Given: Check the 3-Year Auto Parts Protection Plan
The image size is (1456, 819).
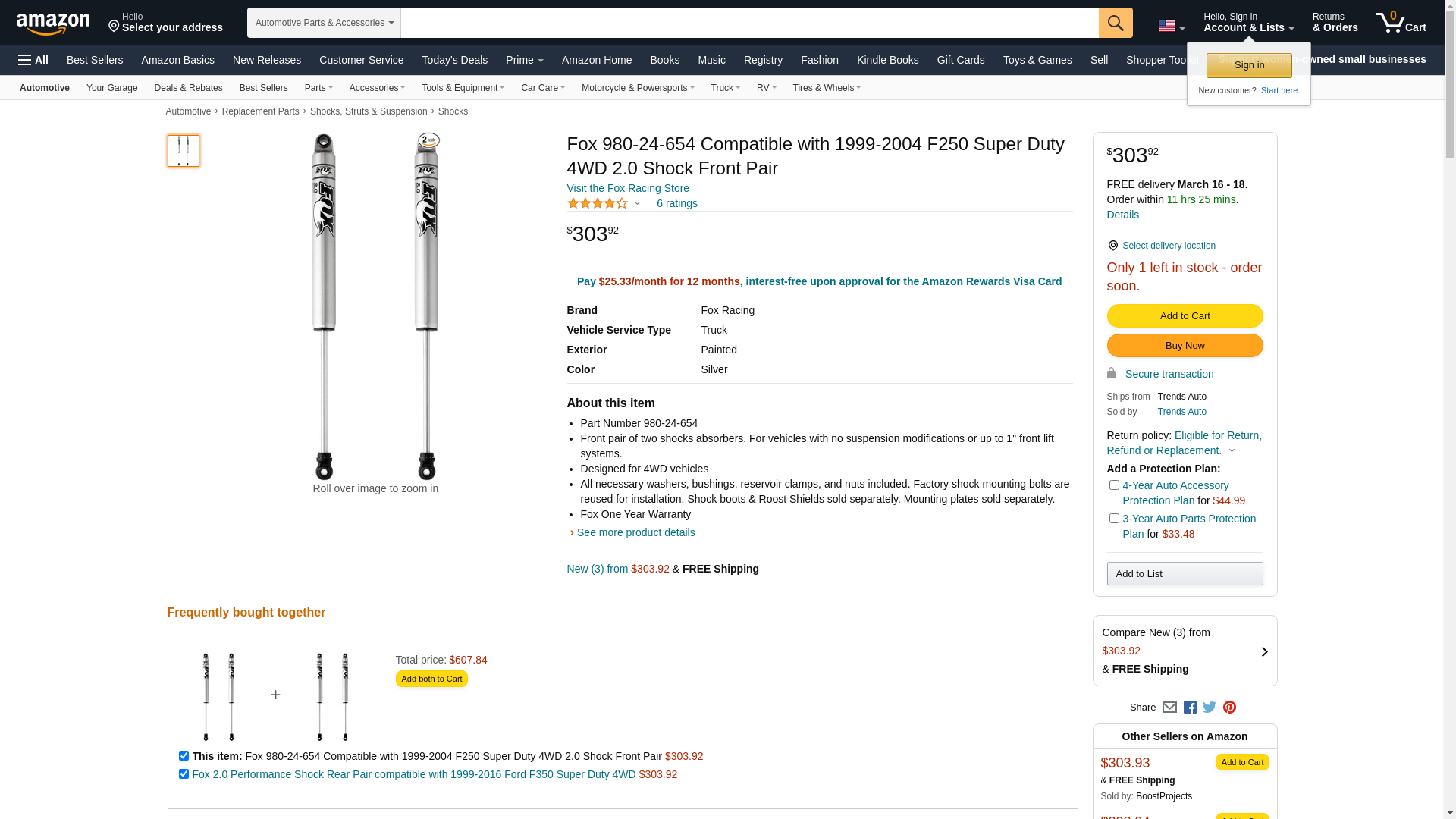Looking at the screenshot, I should coord(1114,519).
